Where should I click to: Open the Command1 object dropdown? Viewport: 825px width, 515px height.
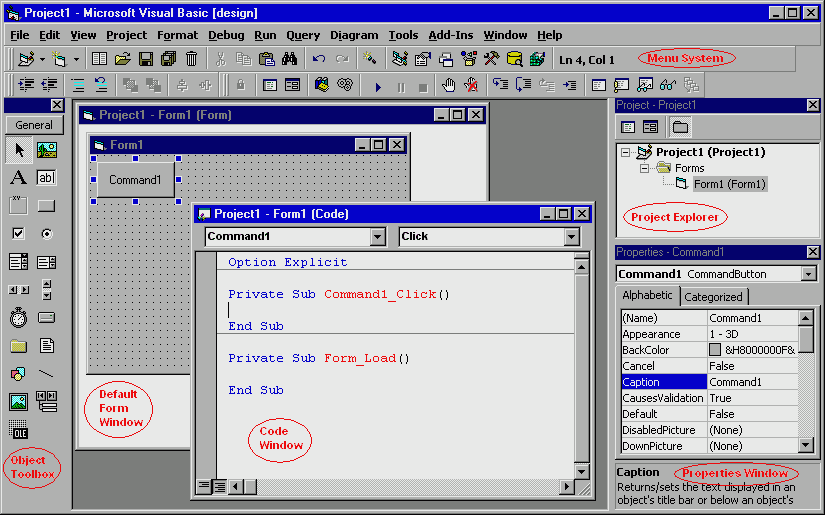pos(377,237)
